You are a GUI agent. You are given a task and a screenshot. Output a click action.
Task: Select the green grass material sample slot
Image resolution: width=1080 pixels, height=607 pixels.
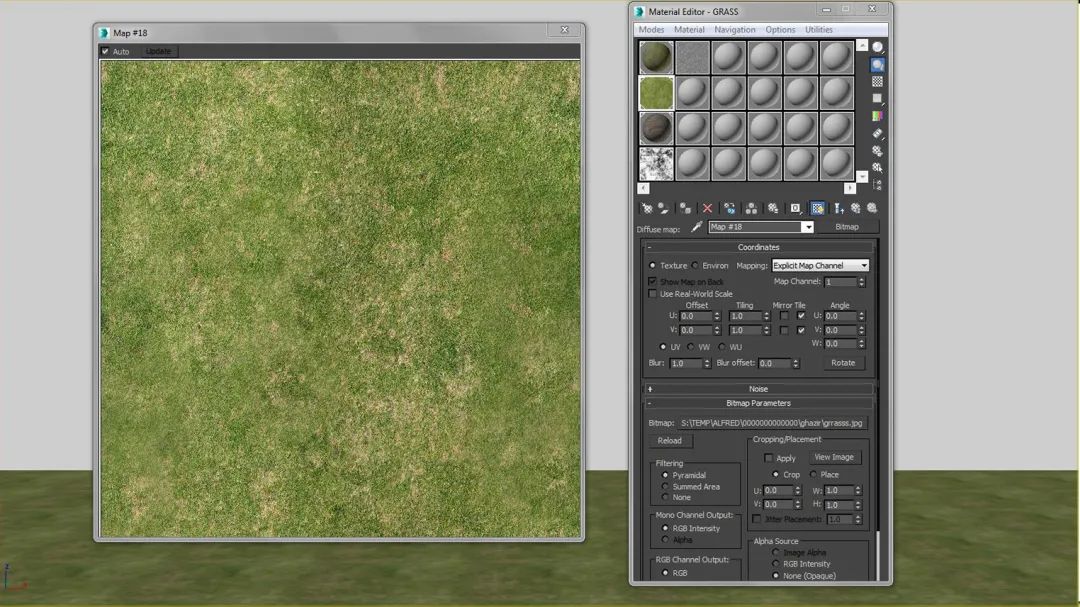(656, 93)
